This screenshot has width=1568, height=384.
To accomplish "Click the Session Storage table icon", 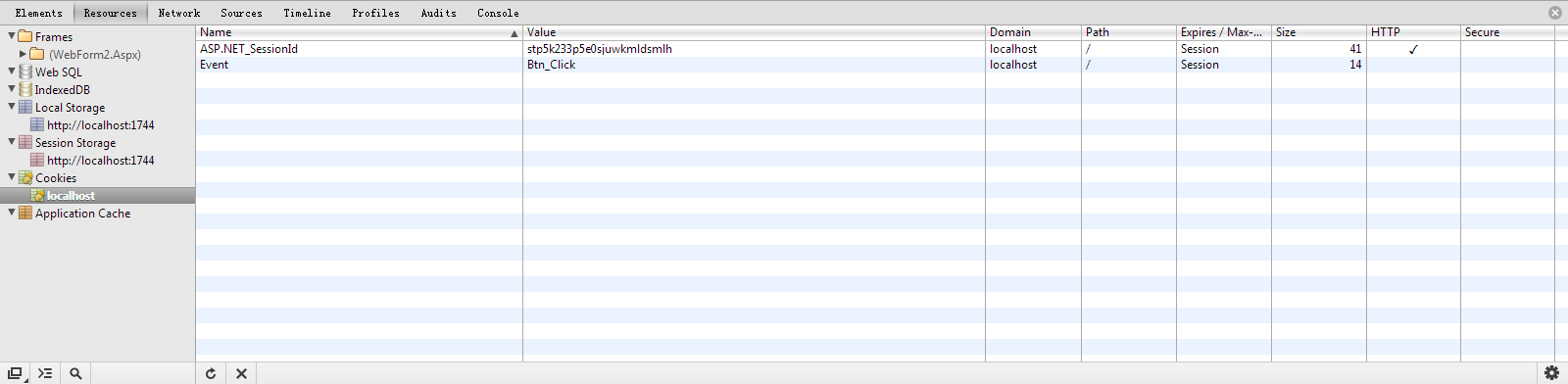I will pyautogui.click(x=25, y=142).
